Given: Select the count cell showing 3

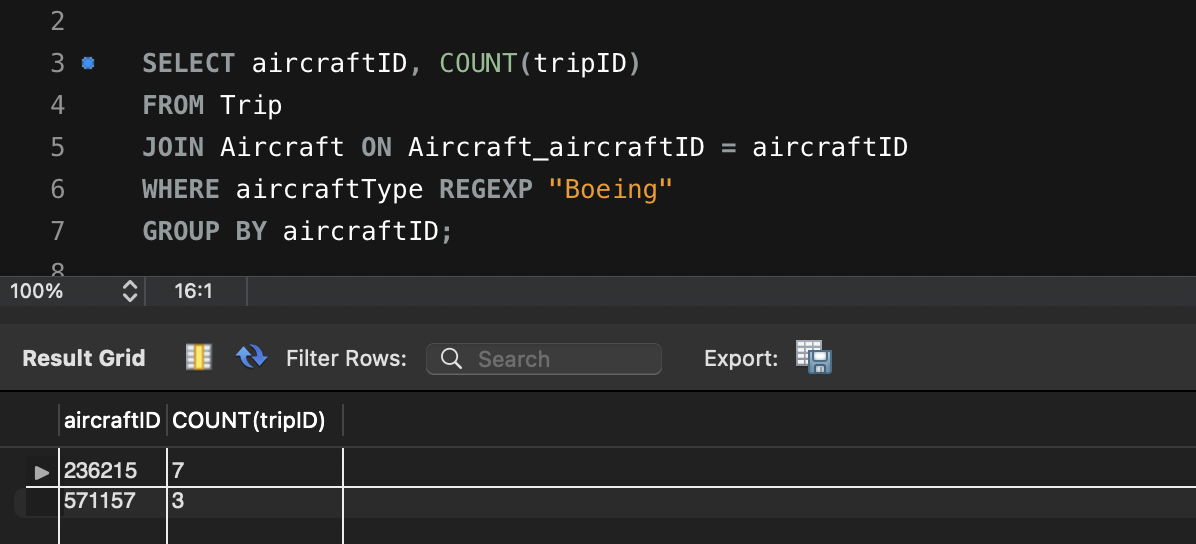Looking at the screenshot, I should (255, 501).
